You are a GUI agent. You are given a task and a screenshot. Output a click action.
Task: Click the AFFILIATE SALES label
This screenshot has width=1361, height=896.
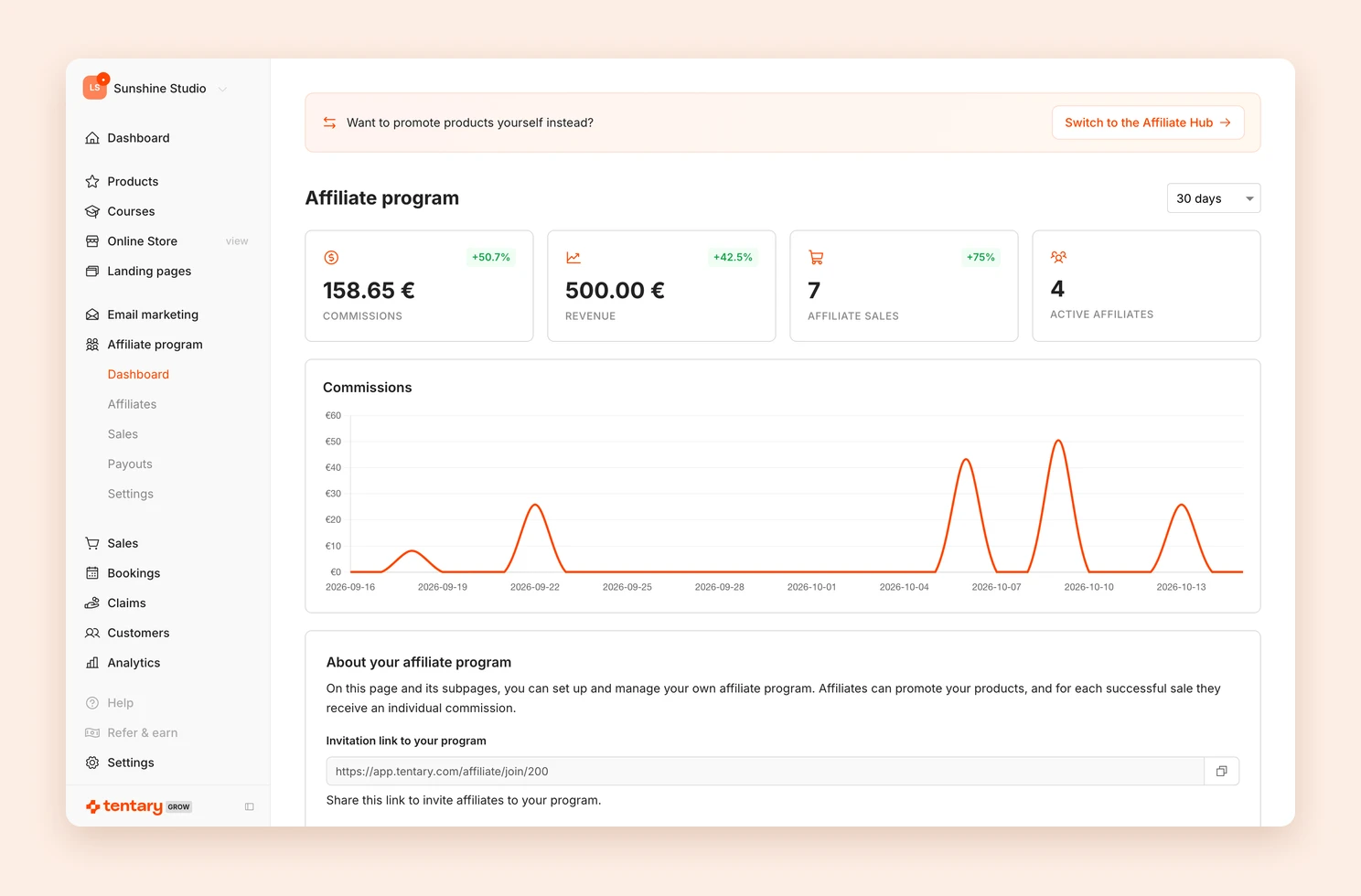[853, 316]
